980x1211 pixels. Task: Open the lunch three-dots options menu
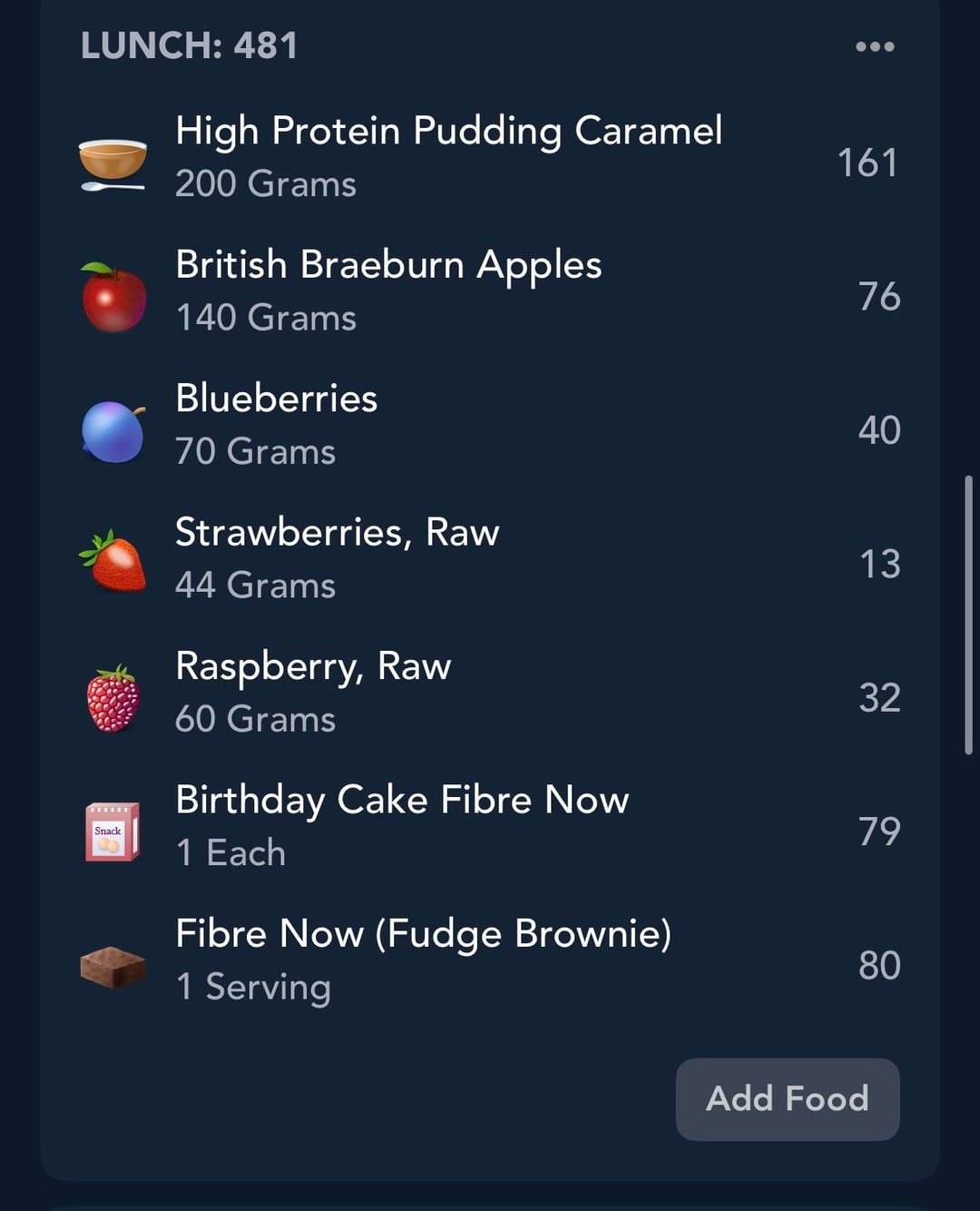tap(875, 46)
